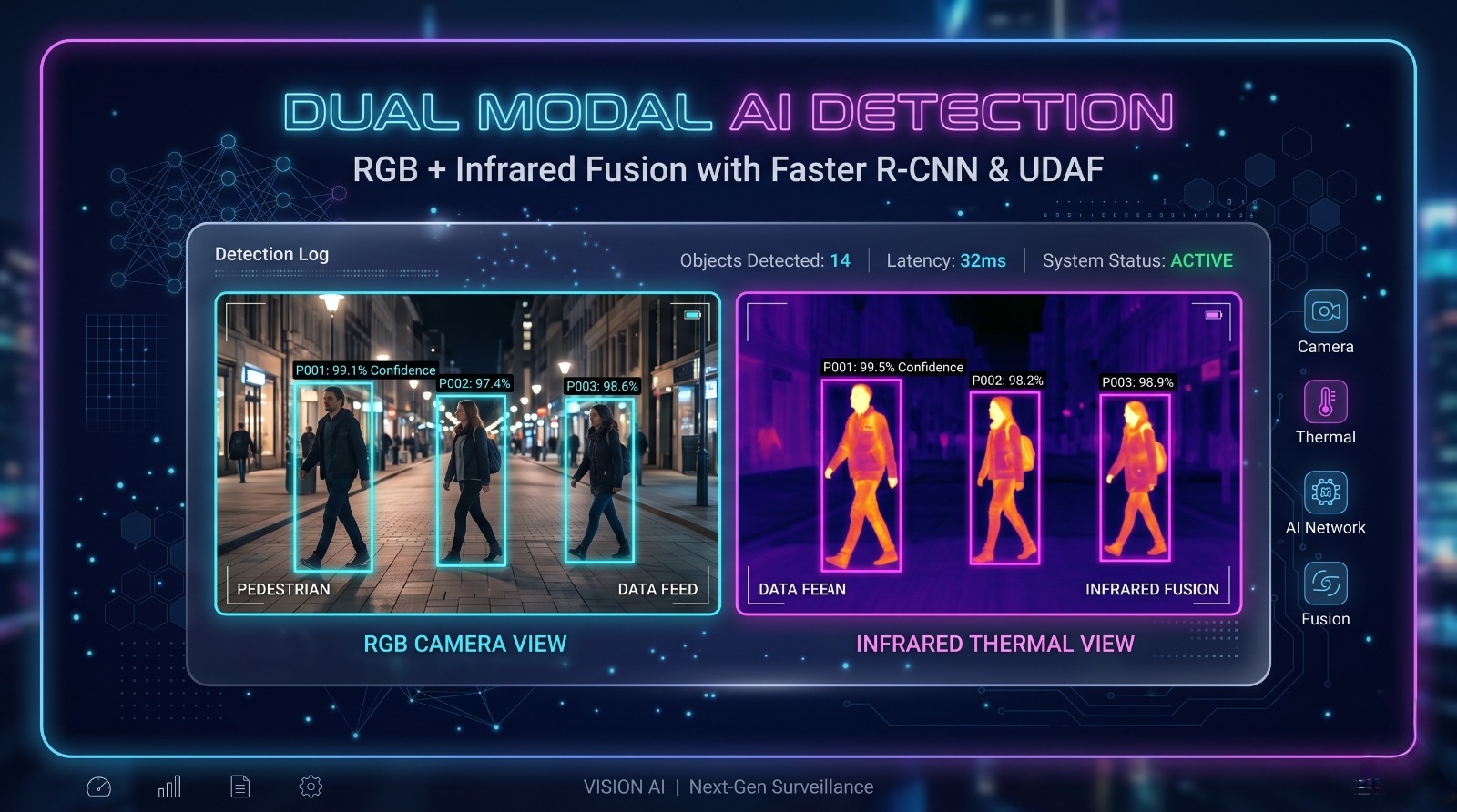Open the Camera sidebar icon

[1325, 311]
